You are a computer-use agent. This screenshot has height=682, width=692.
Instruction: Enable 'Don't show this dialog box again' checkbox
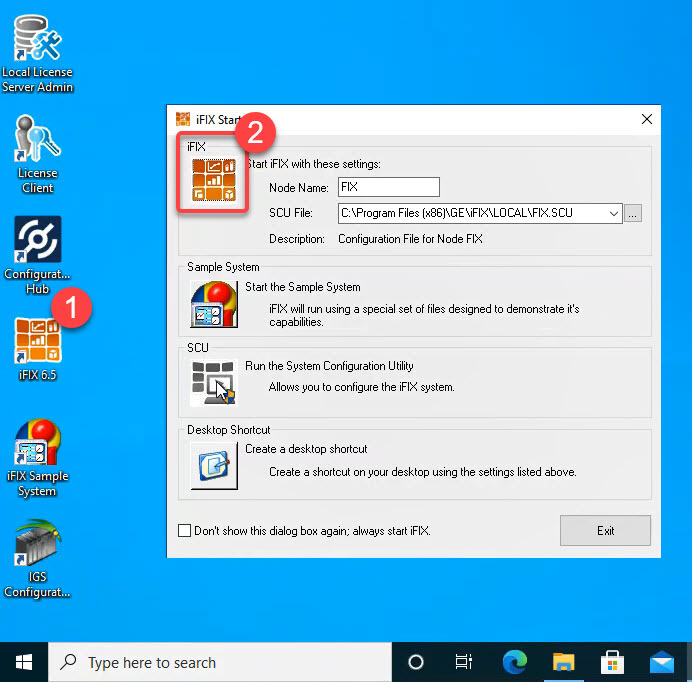tap(184, 531)
